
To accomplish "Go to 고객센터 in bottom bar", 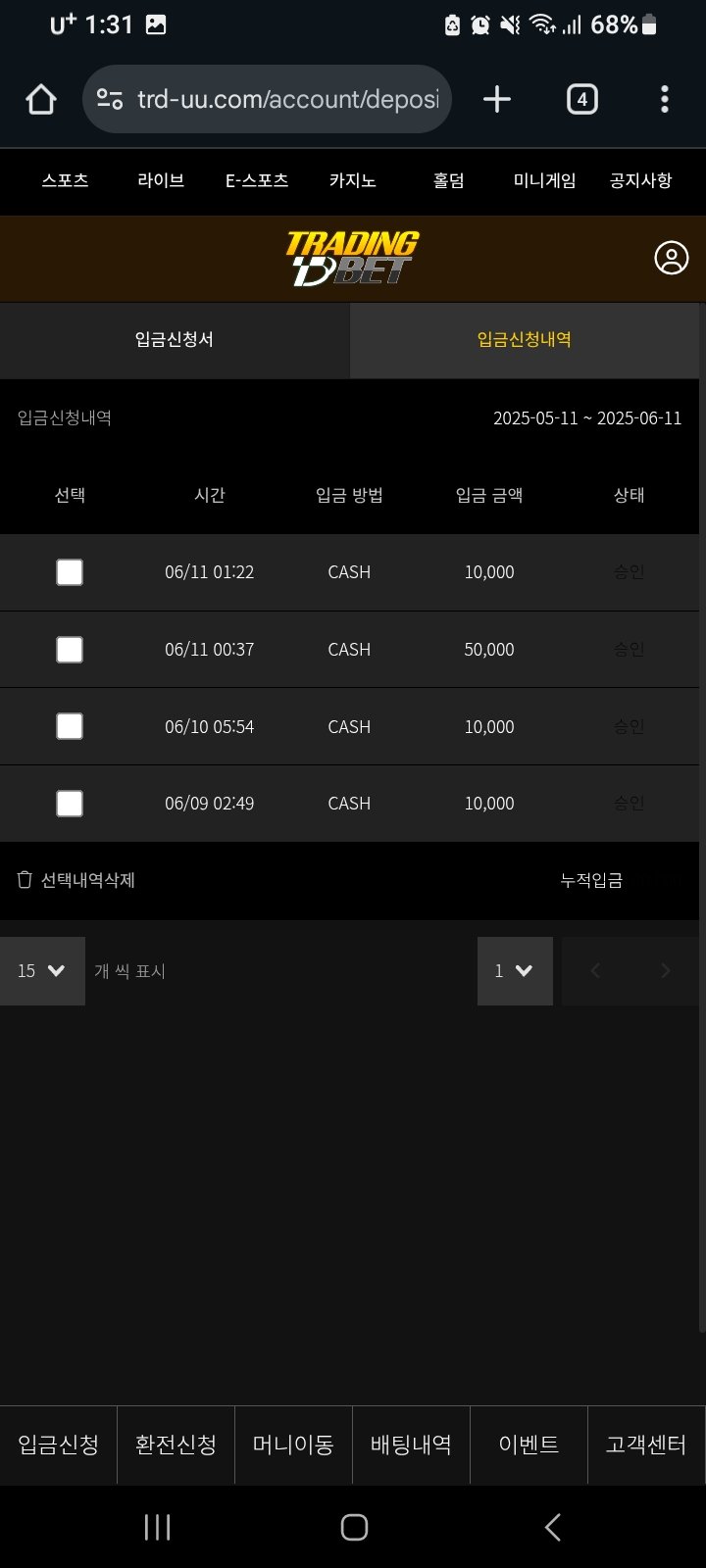I will (x=645, y=1445).
